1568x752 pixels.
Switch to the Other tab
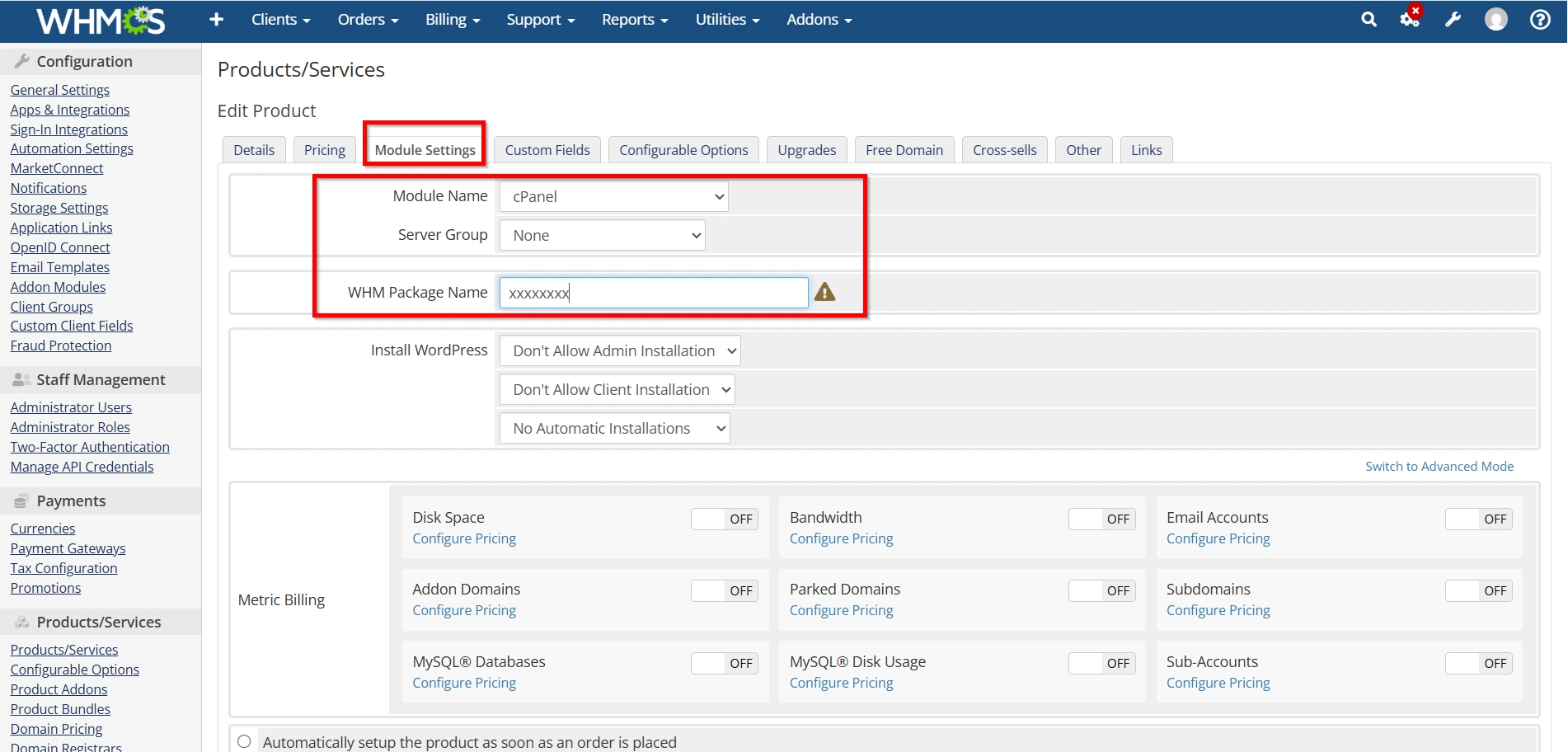(1083, 150)
